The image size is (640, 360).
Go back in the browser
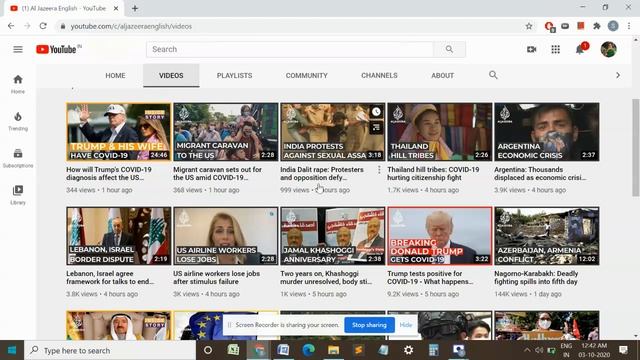tap(11, 26)
